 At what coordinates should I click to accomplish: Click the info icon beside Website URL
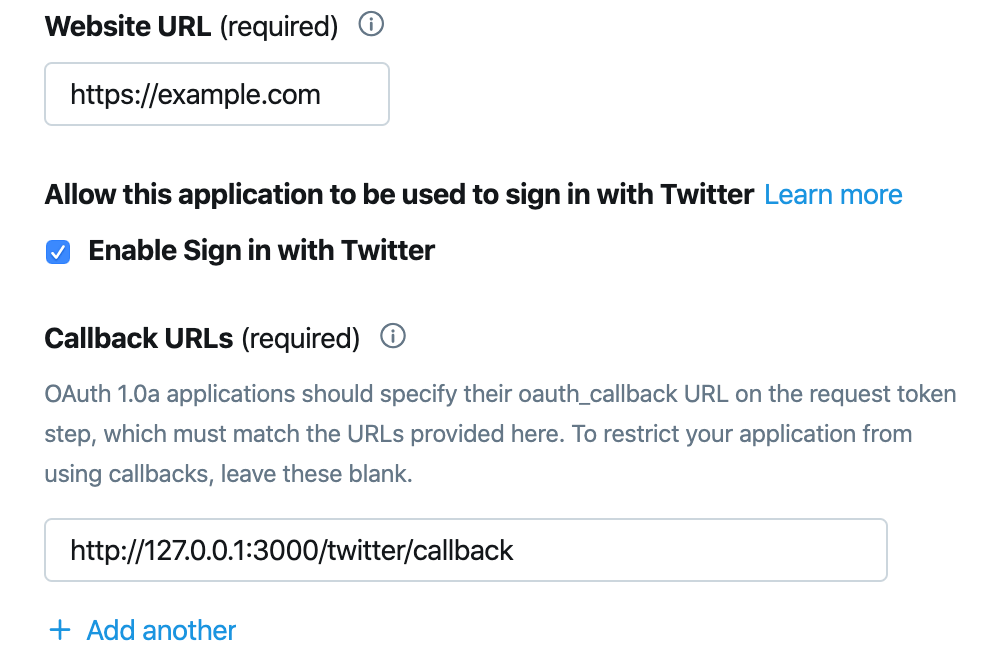(371, 26)
